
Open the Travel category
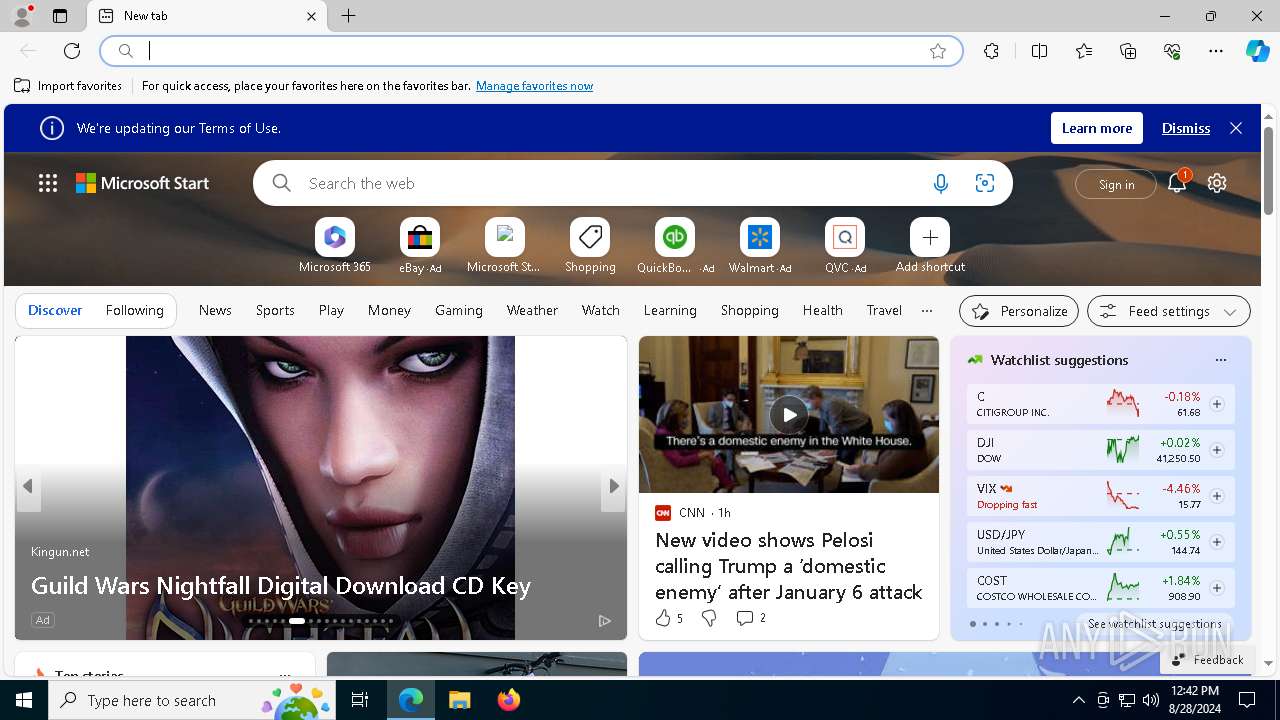tap(884, 310)
